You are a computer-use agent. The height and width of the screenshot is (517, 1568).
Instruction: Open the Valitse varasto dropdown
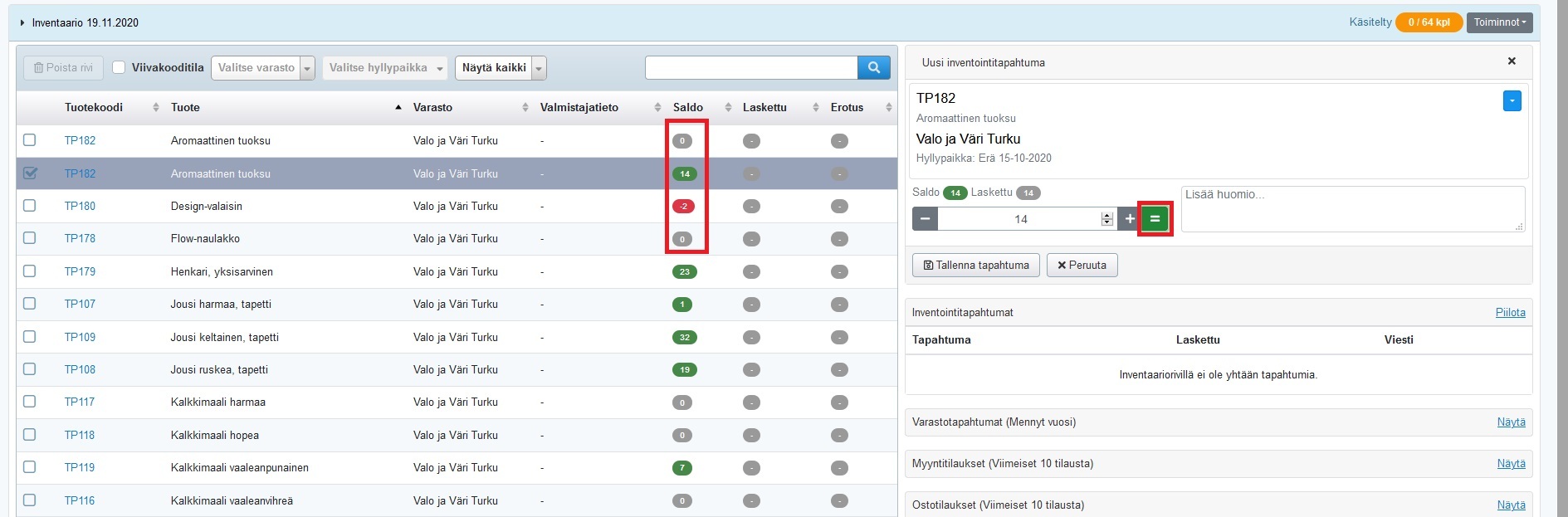[x=262, y=68]
